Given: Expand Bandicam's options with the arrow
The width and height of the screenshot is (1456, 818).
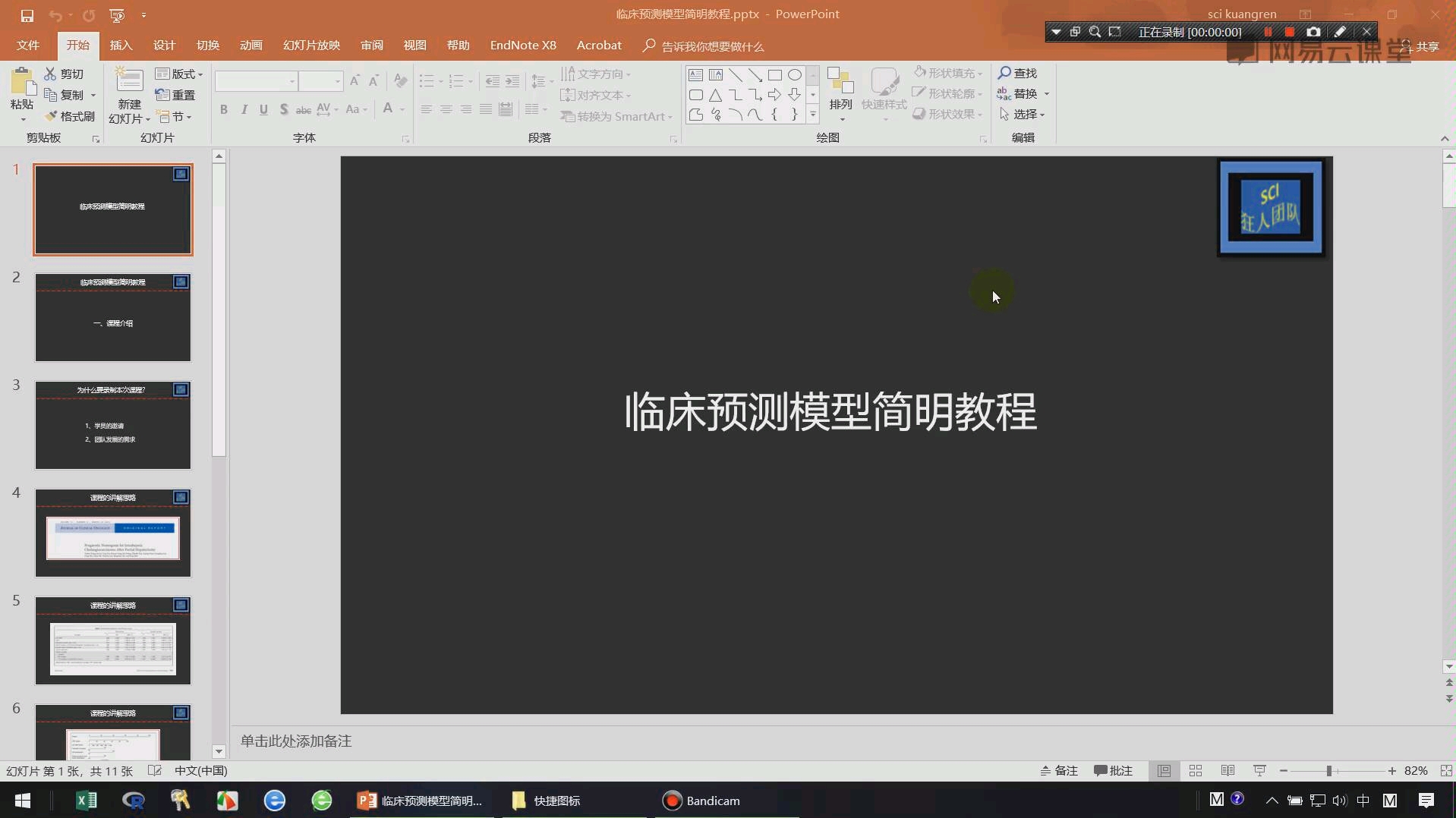Looking at the screenshot, I should [1055, 31].
